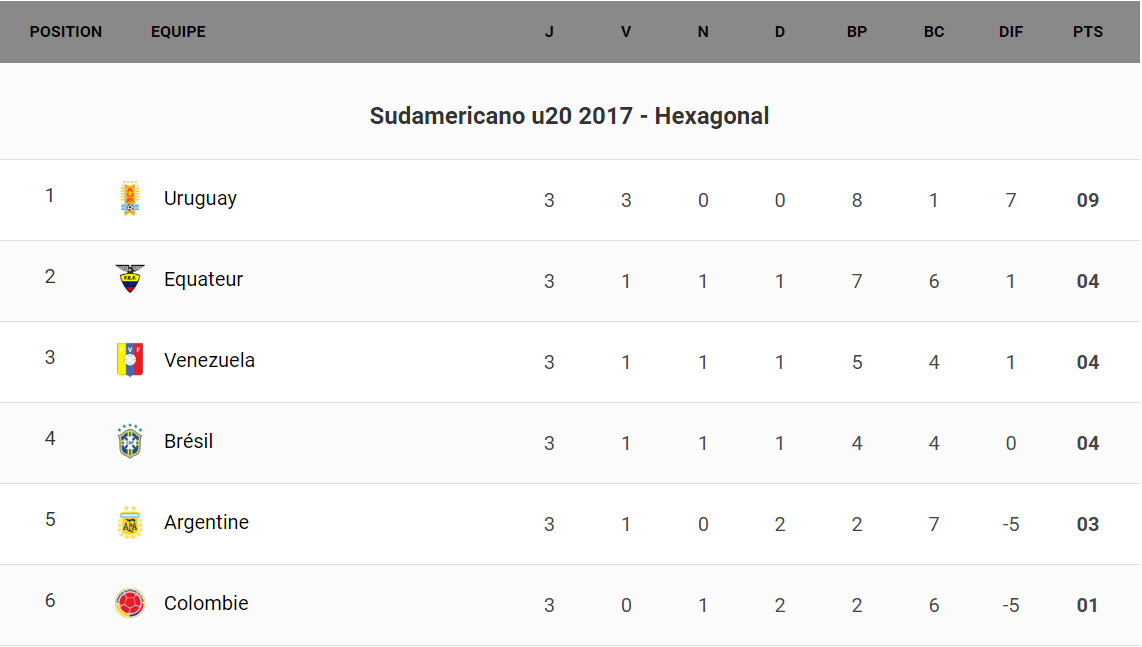The width and height of the screenshot is (1142, 647).
Task: Open the Equateur team name link
Action: (x=203, y=280)
